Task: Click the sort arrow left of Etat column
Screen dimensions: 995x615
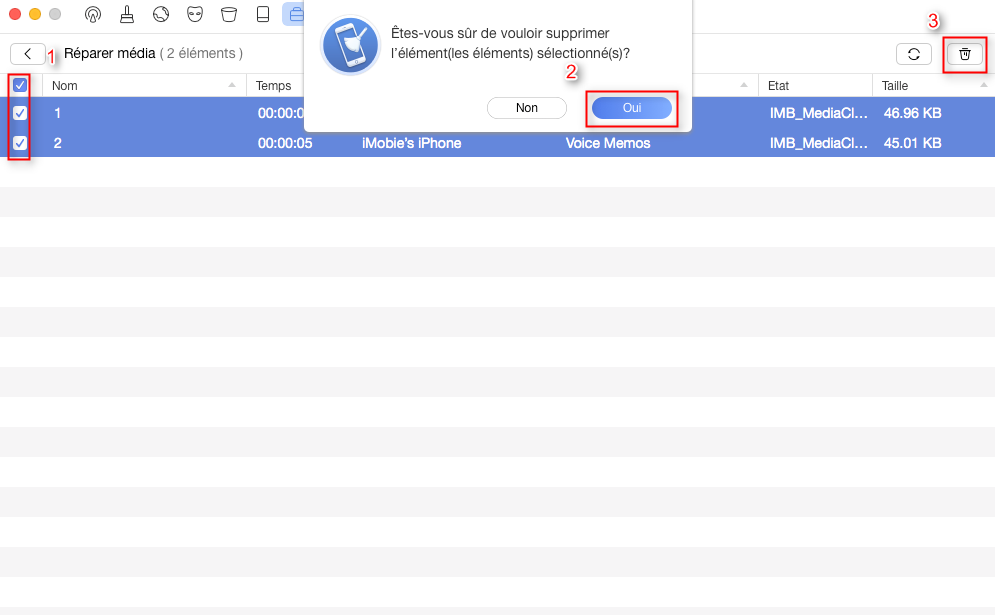Action: pos(744,85)
